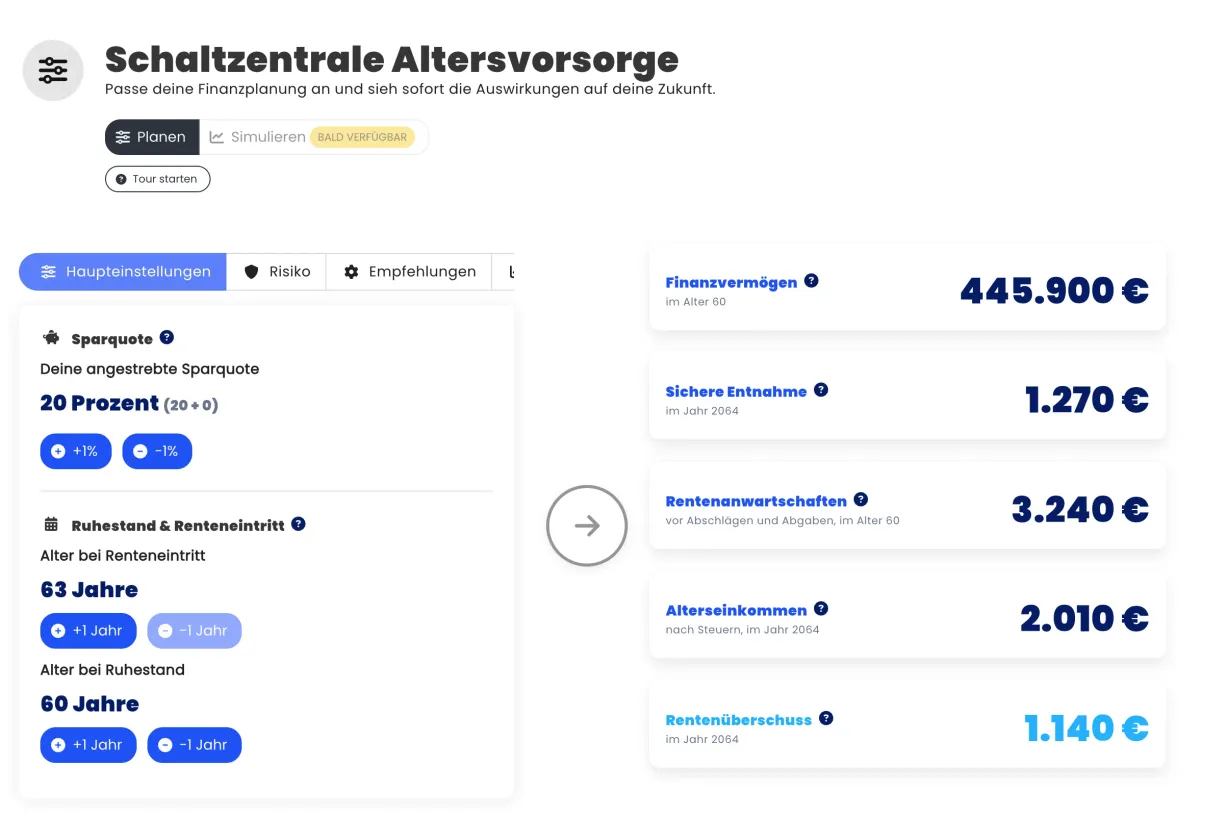Subtract one year from Alter bei Renteneintritt
The width and height of the screenshot is (1228, 818).
click(194, 630)
